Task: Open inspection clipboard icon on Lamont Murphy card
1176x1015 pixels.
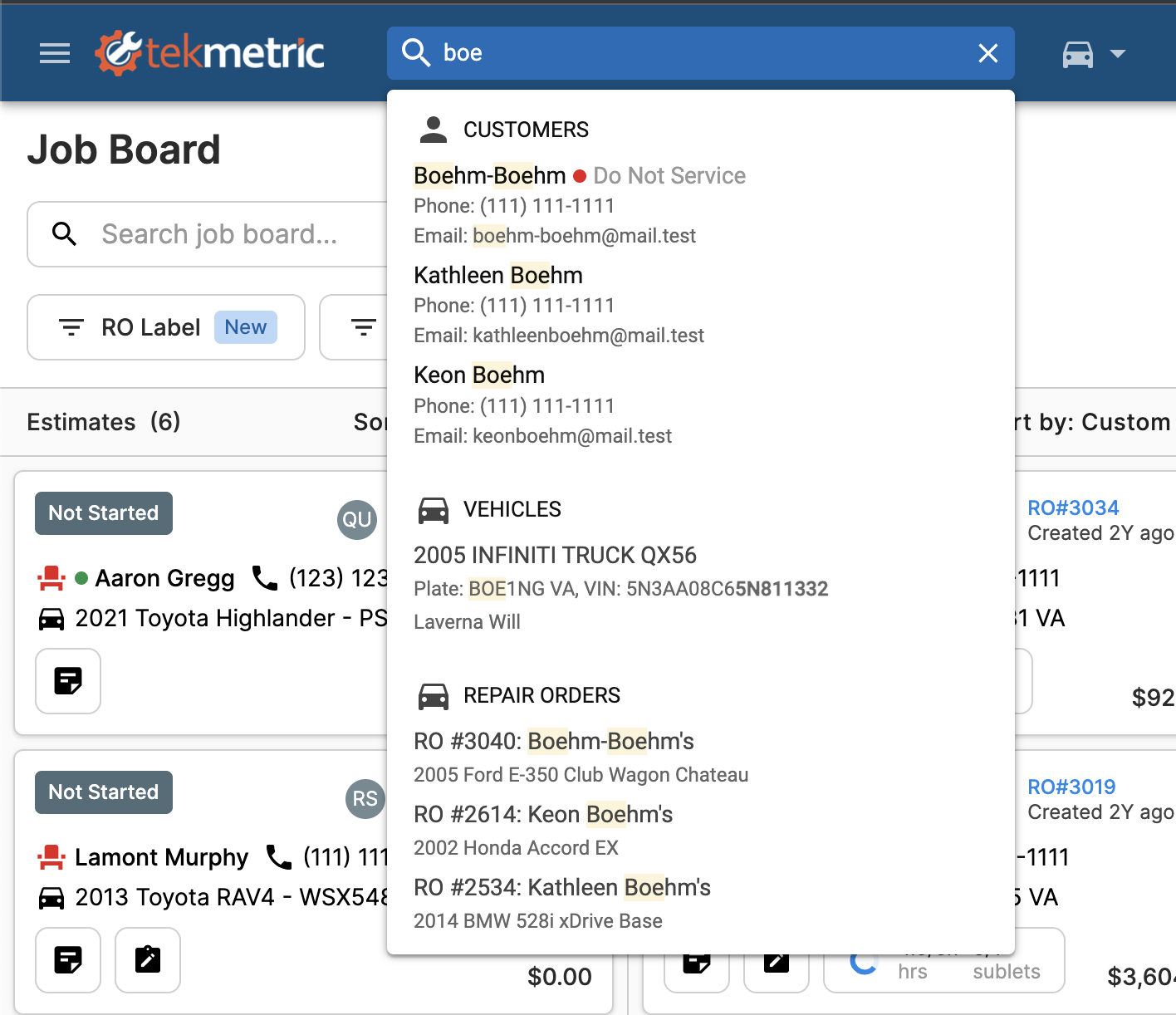Action: click(x=148, y=960)
